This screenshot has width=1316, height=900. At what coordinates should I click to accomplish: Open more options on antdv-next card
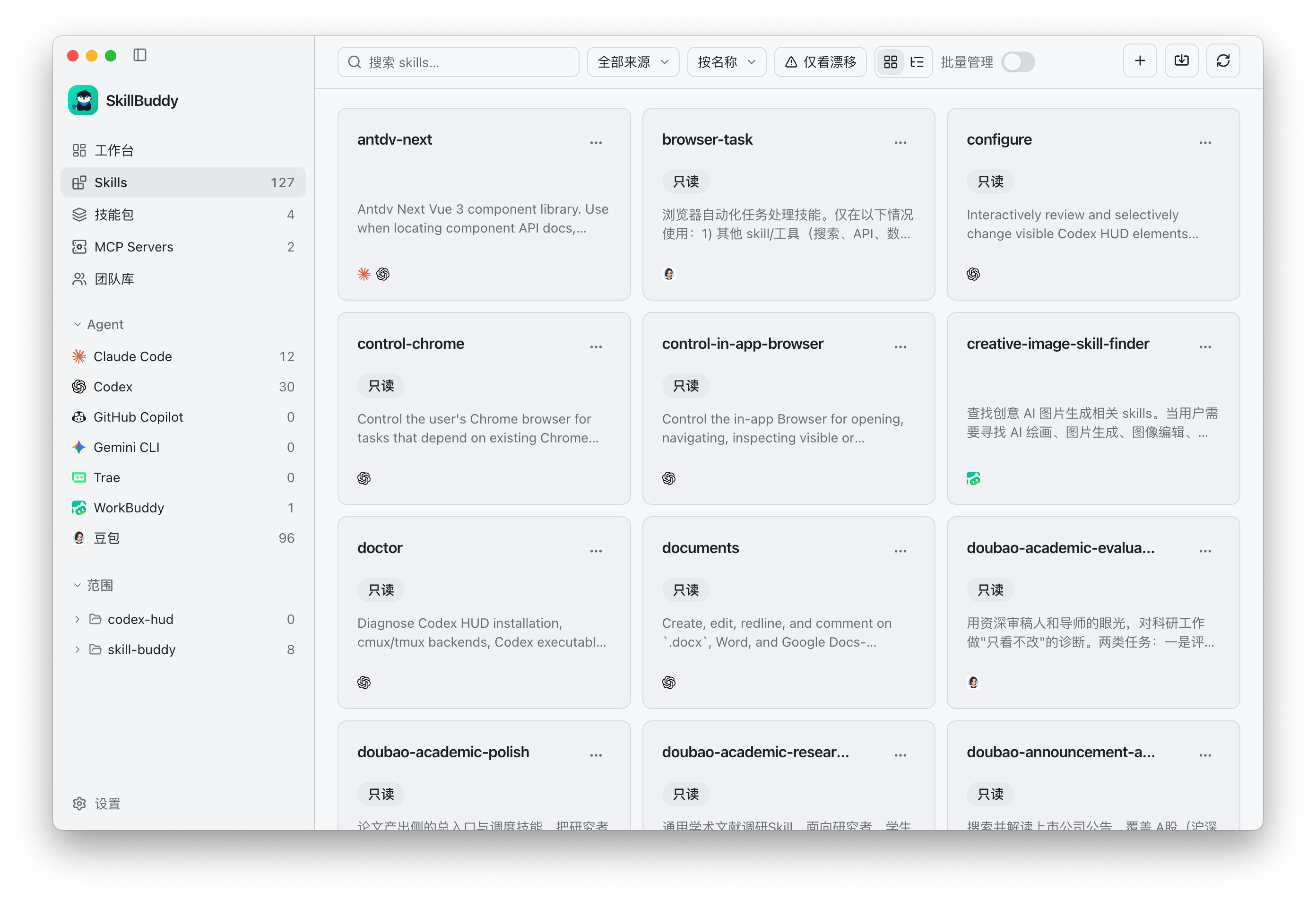(x=596, y=142)
